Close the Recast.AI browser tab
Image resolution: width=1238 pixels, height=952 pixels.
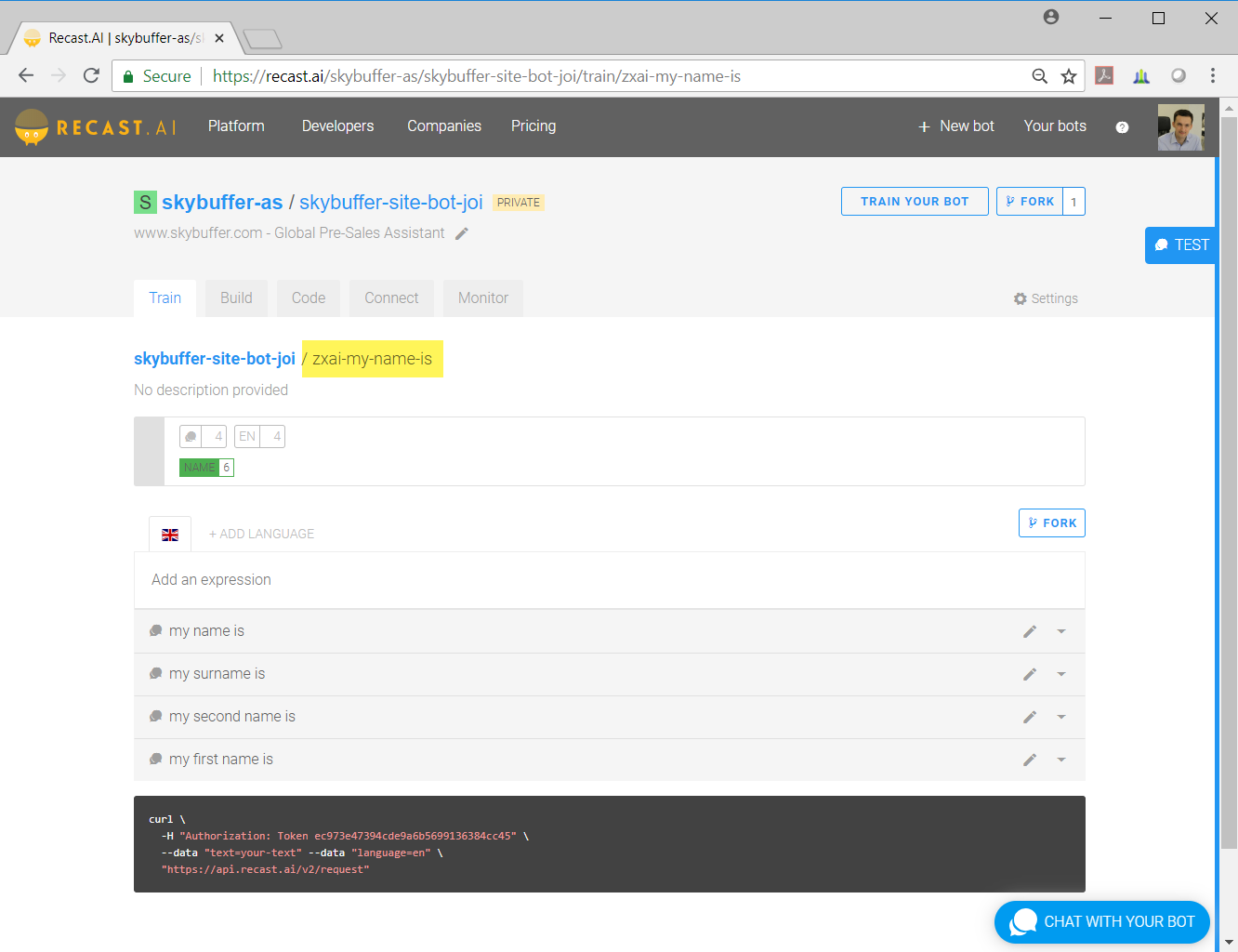pos(219,38)
